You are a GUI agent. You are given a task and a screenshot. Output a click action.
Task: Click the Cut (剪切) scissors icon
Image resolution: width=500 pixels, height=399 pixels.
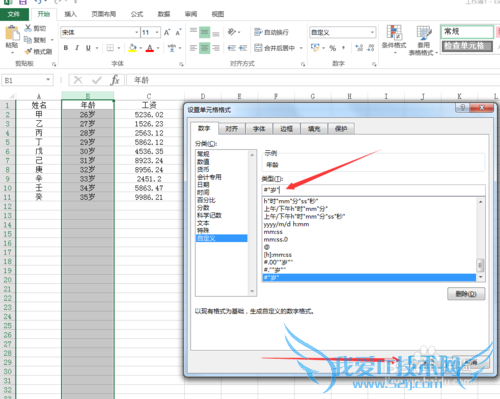click(x=28, y=28)
